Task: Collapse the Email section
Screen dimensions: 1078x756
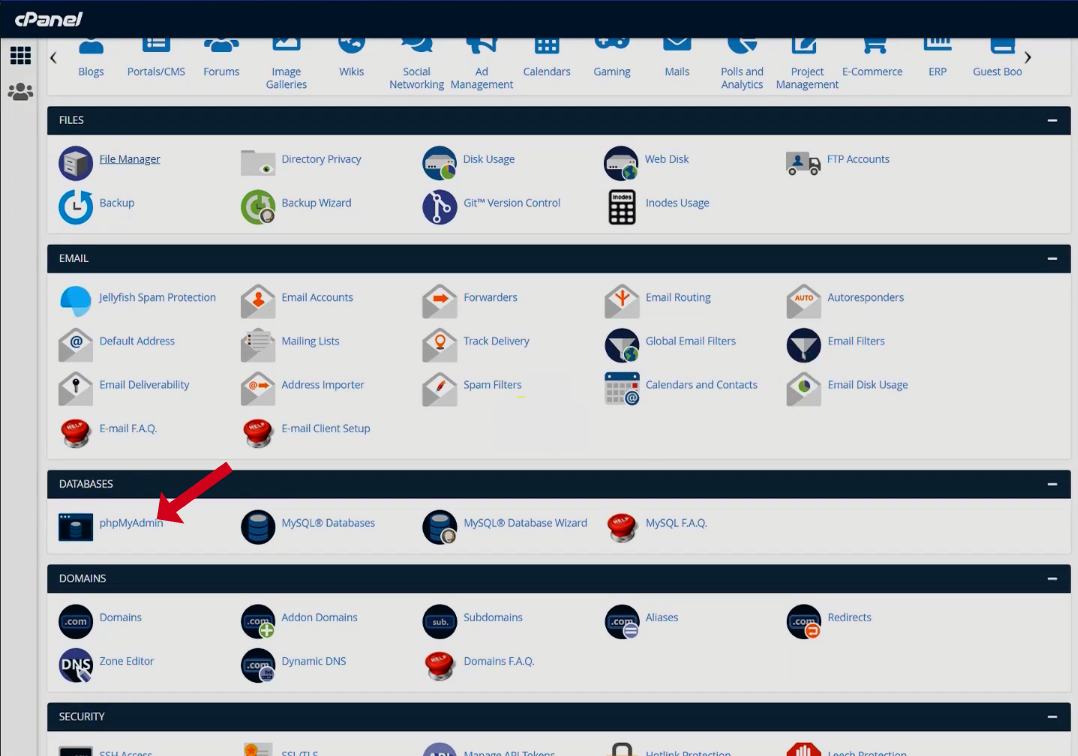Action: pyautogui.click(x=1051, y=258)
